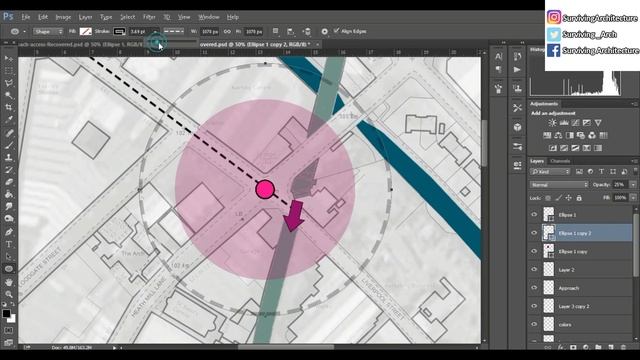The width and height of the screenshot is (640, 360).
Task: Select the Pen tool
Action: (9, 232)
